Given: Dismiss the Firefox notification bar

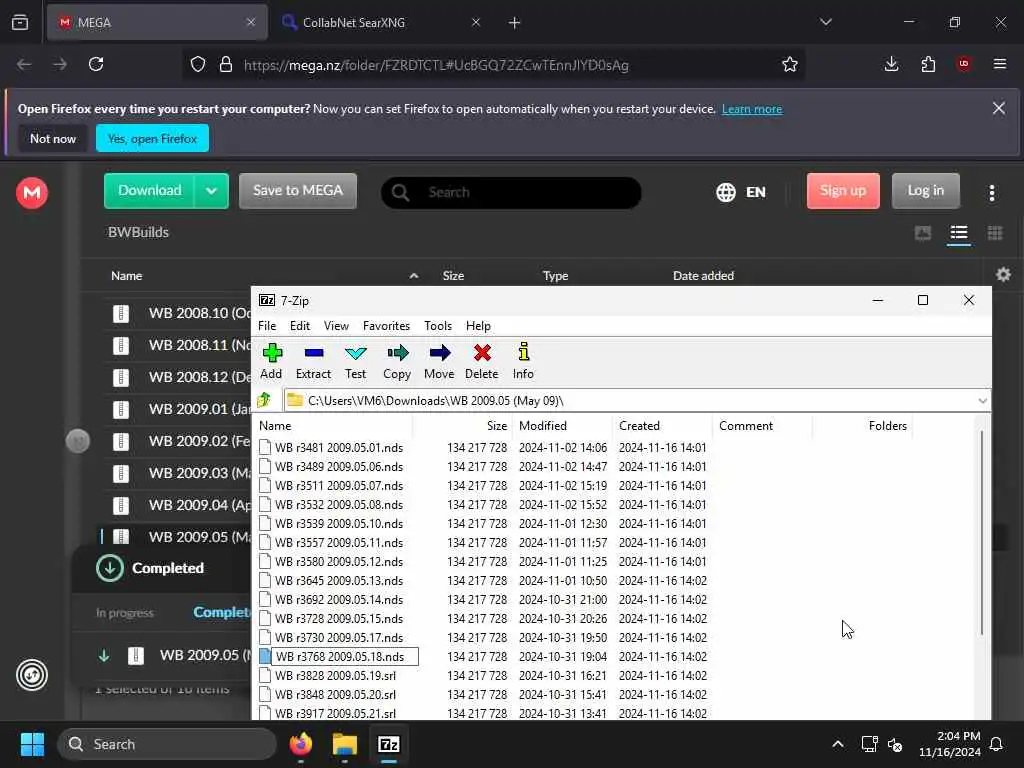Looking at the screenshot, I should coord(999,108).
